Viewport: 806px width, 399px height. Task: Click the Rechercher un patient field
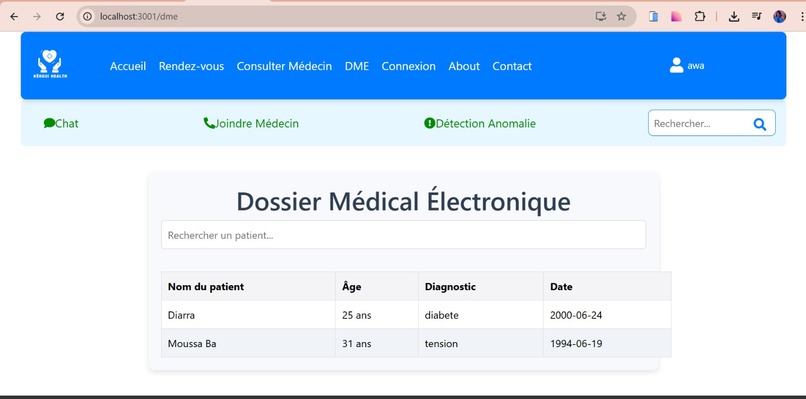404,235
